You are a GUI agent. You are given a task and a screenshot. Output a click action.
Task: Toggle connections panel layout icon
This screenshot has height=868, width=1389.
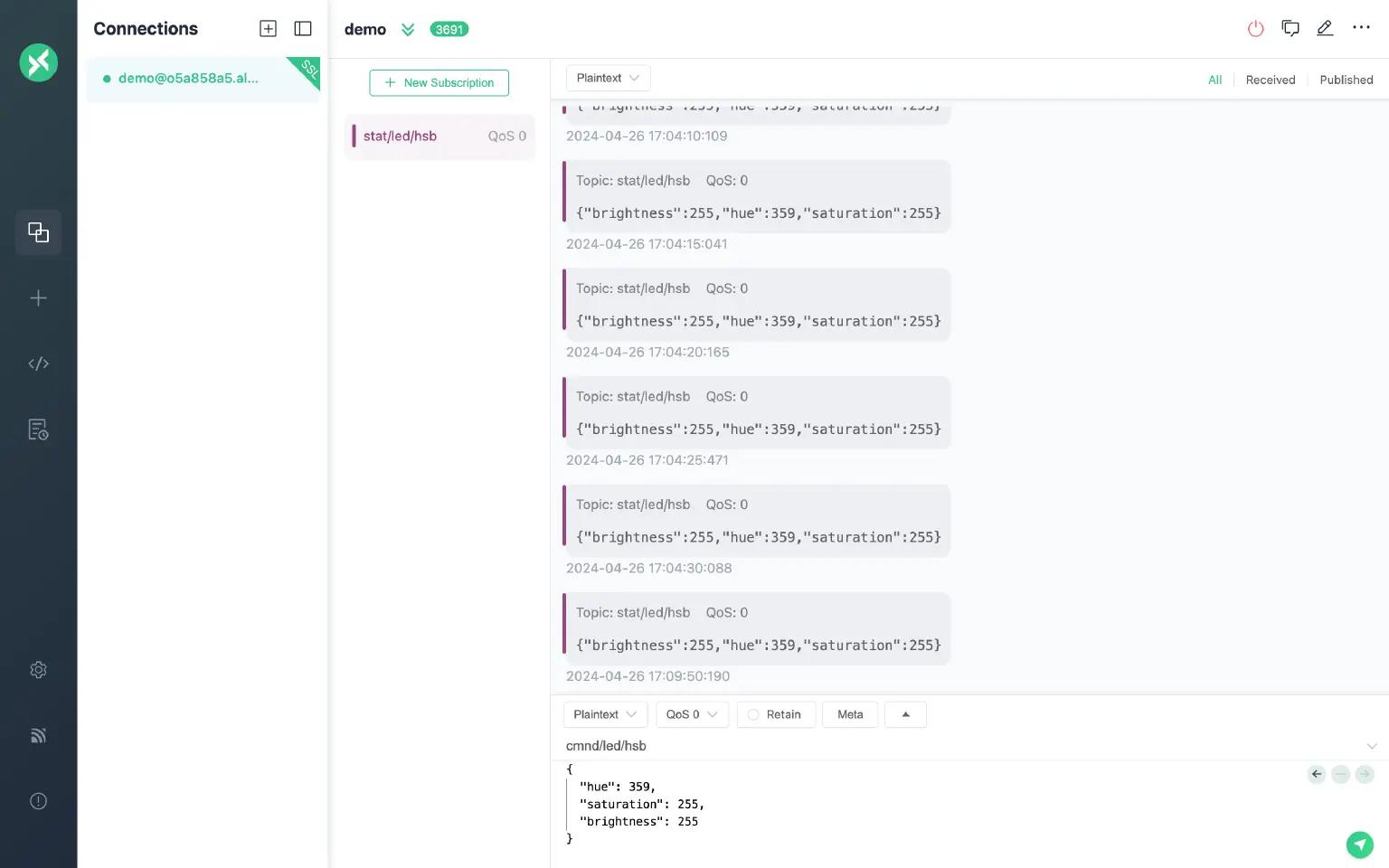303,29
